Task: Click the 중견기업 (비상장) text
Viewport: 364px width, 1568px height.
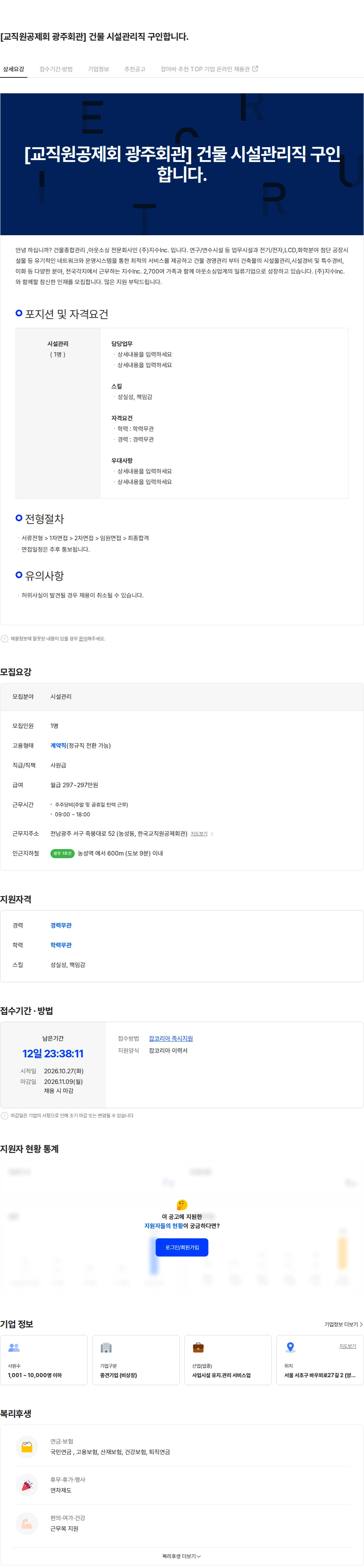Action: point(119,1375)
